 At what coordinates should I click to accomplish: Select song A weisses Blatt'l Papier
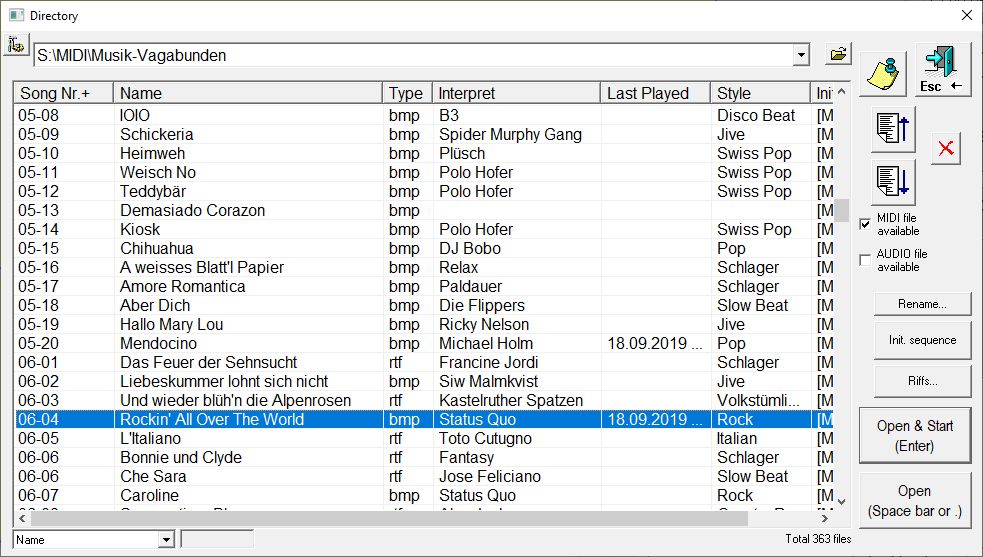202,267
